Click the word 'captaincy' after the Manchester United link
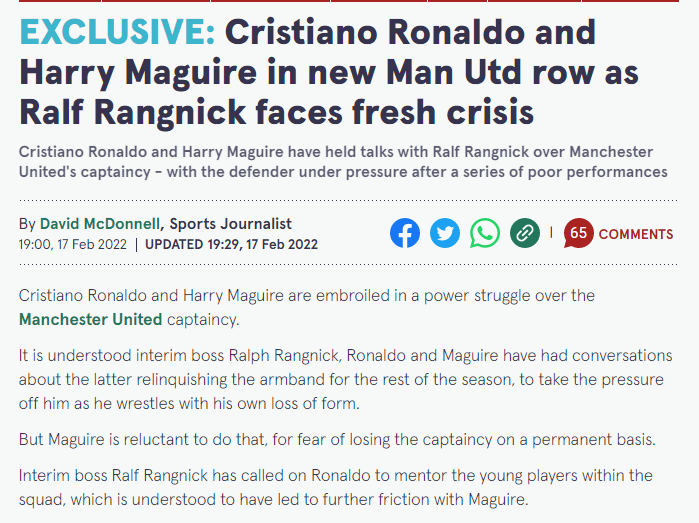The width and height of the screenshot is (699, 523). tap(204, 320)
